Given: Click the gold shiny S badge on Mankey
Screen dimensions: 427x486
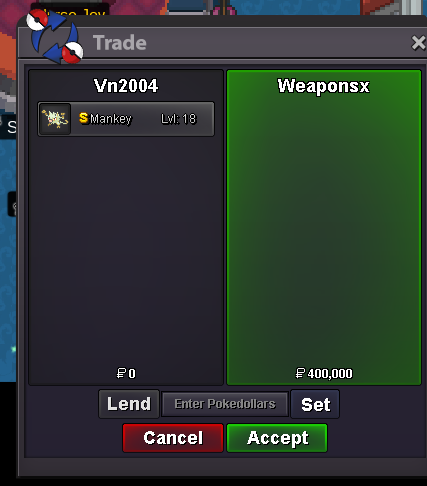Looking at the screenshot, I should pyautogui.click(x=84, y=118).
